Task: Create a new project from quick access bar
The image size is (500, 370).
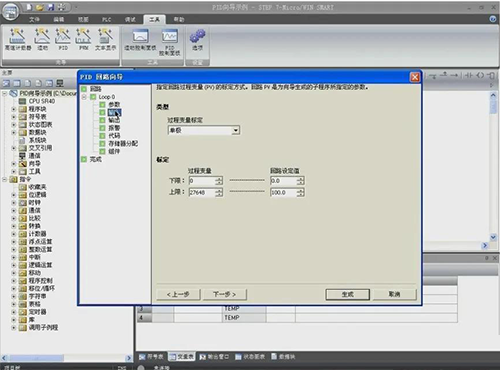Action: pyautogui.click(x=29, y=7)
